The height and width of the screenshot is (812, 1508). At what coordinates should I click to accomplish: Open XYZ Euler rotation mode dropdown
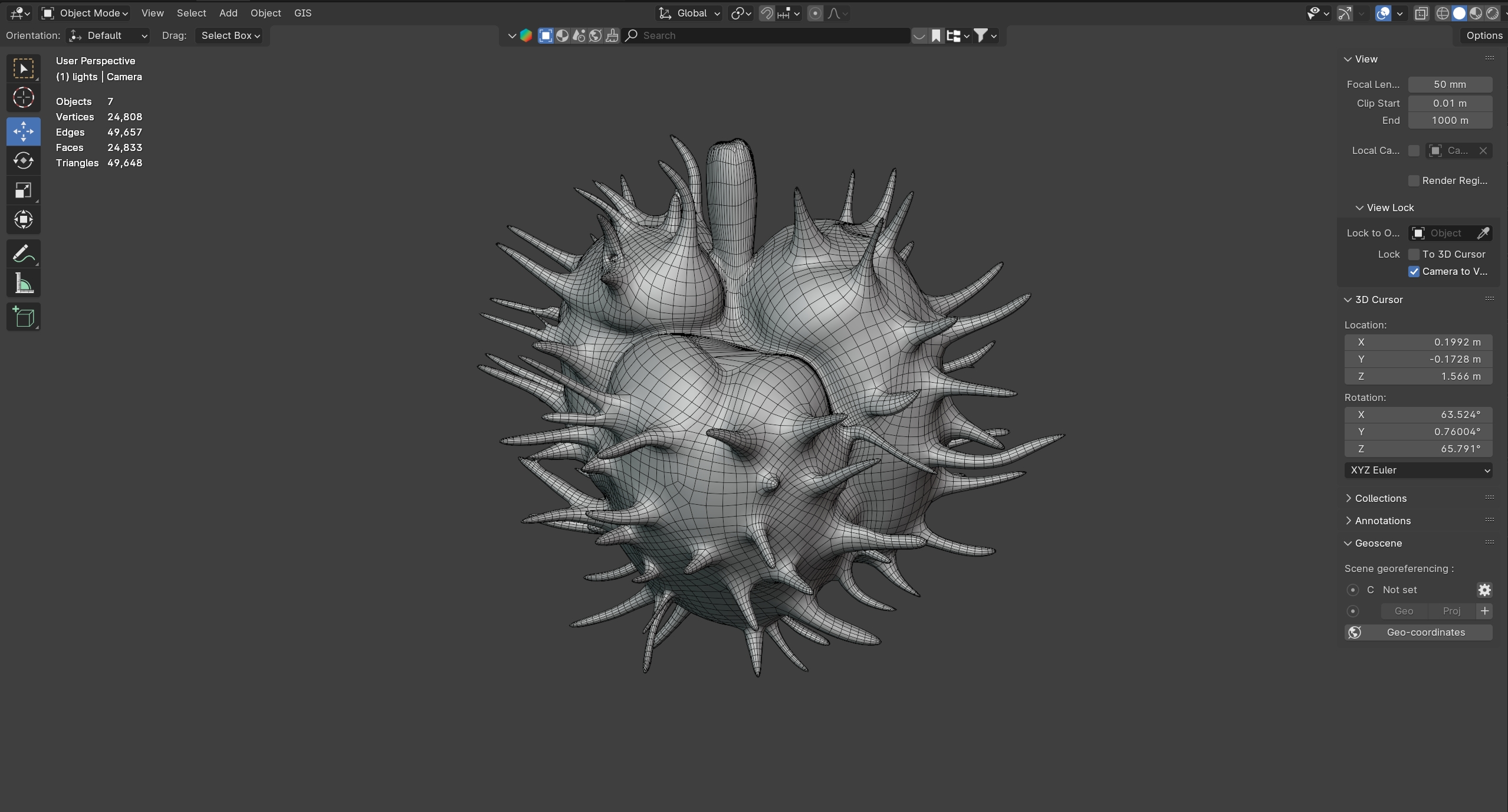coord(1418,470)
